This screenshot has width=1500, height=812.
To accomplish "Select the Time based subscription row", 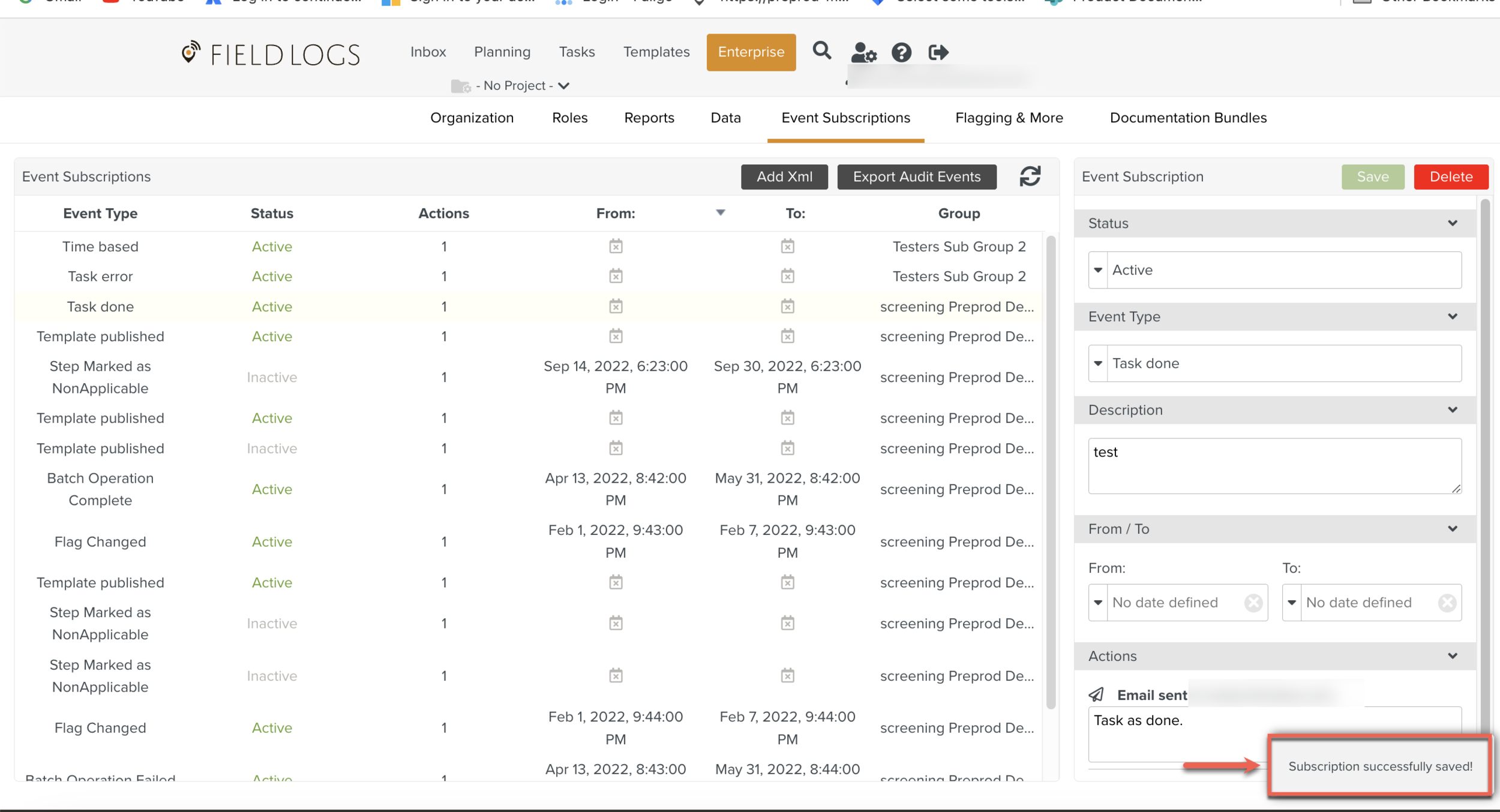I will click(x=528, y=246).
